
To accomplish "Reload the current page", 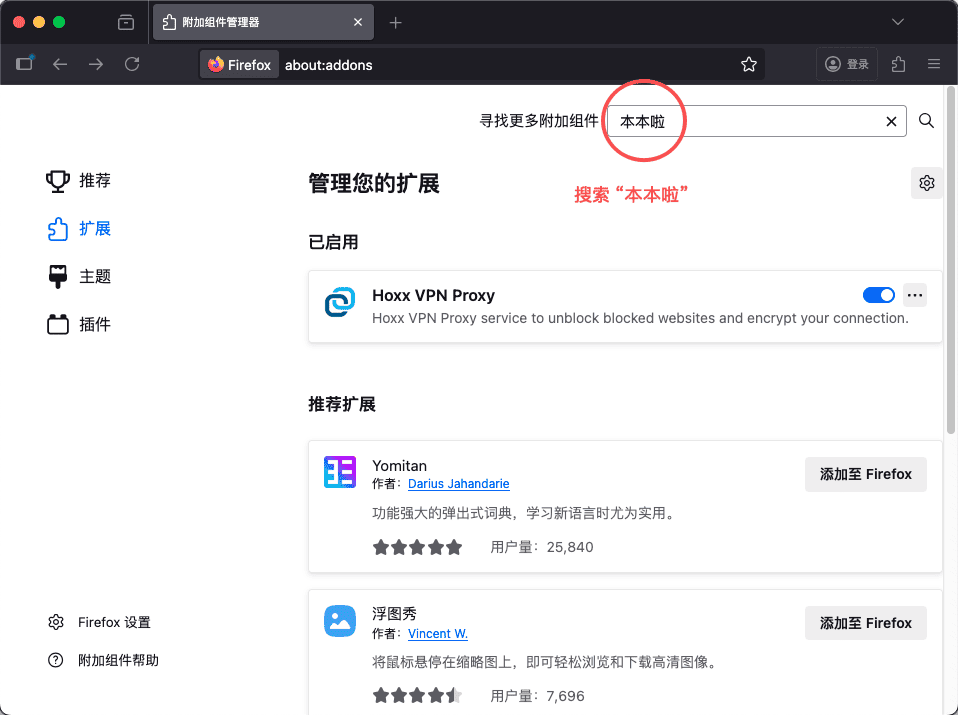I will pos(132,64).
